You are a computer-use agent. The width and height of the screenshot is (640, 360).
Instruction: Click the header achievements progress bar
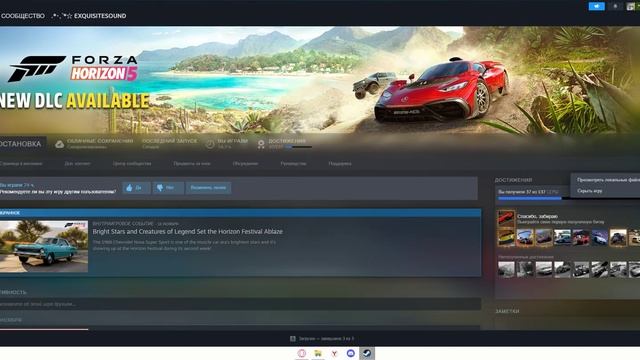(298, 147)
